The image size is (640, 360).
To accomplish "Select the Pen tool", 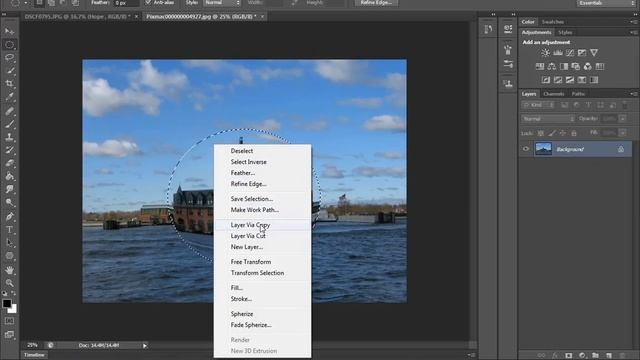I will point(9,216).
